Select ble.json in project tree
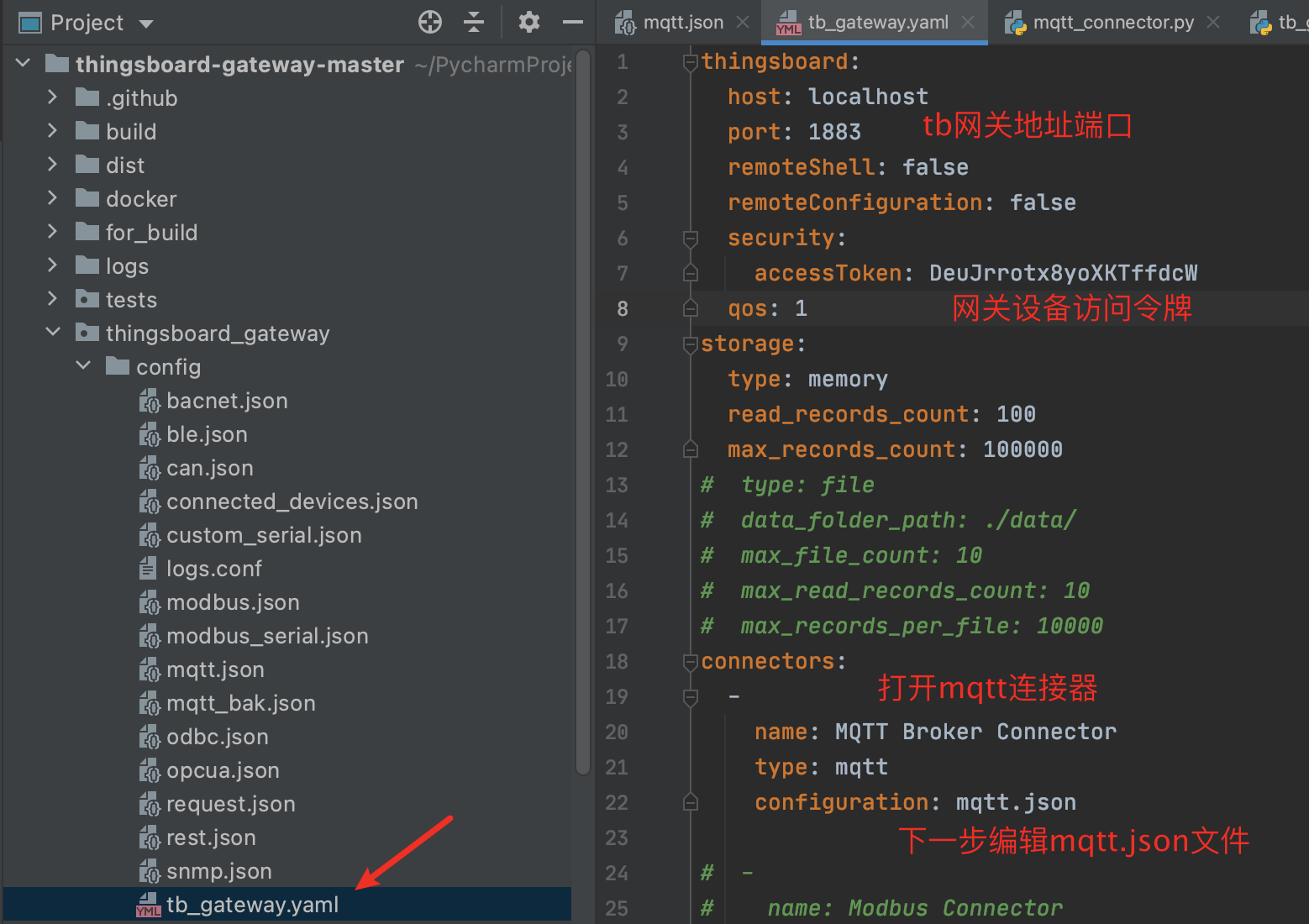This screenshot has width=1309, height=924. tap(207, 434)
